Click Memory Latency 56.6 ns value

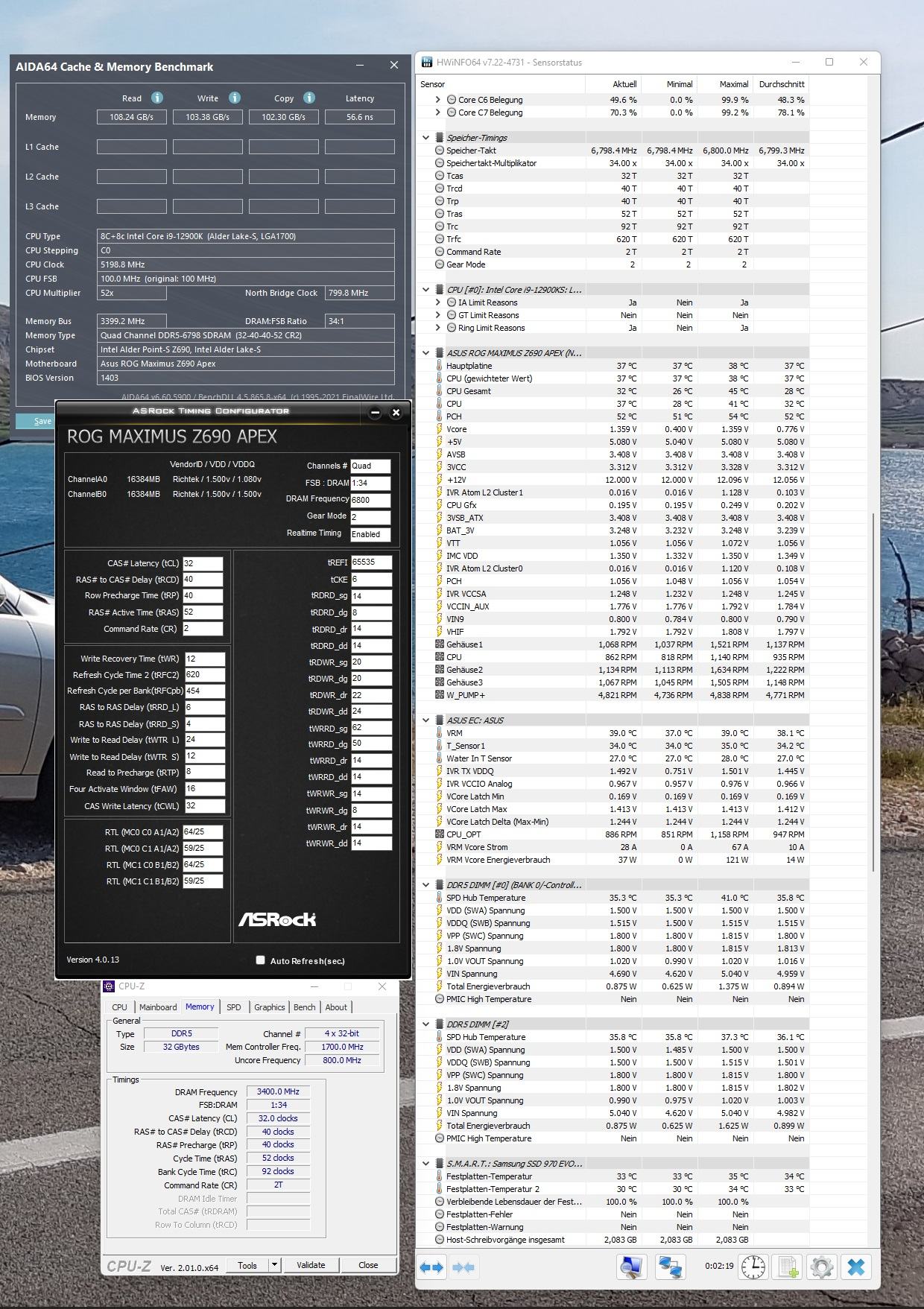[x=360, y=117]
